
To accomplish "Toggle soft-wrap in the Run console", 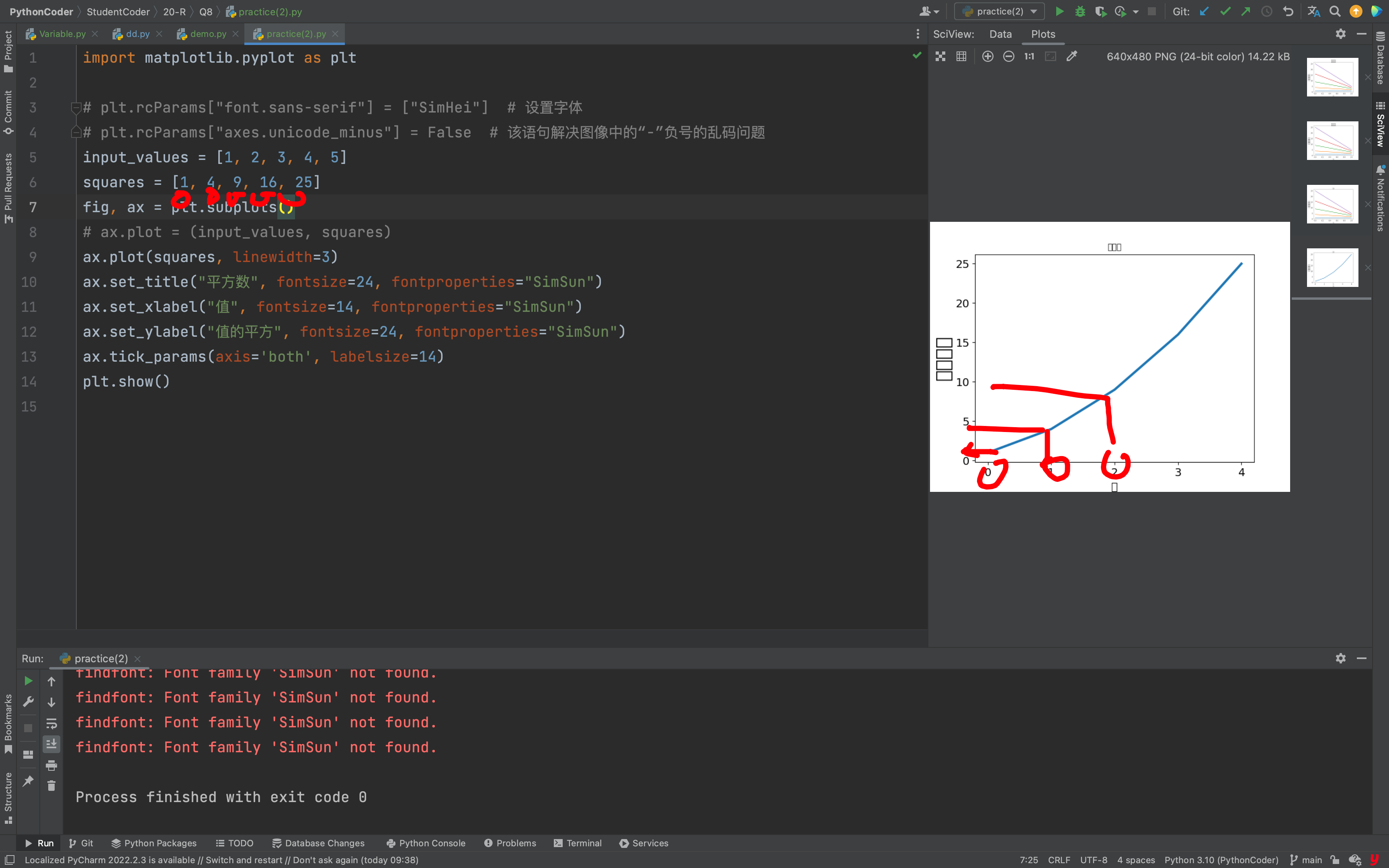I will coord(51,723).
